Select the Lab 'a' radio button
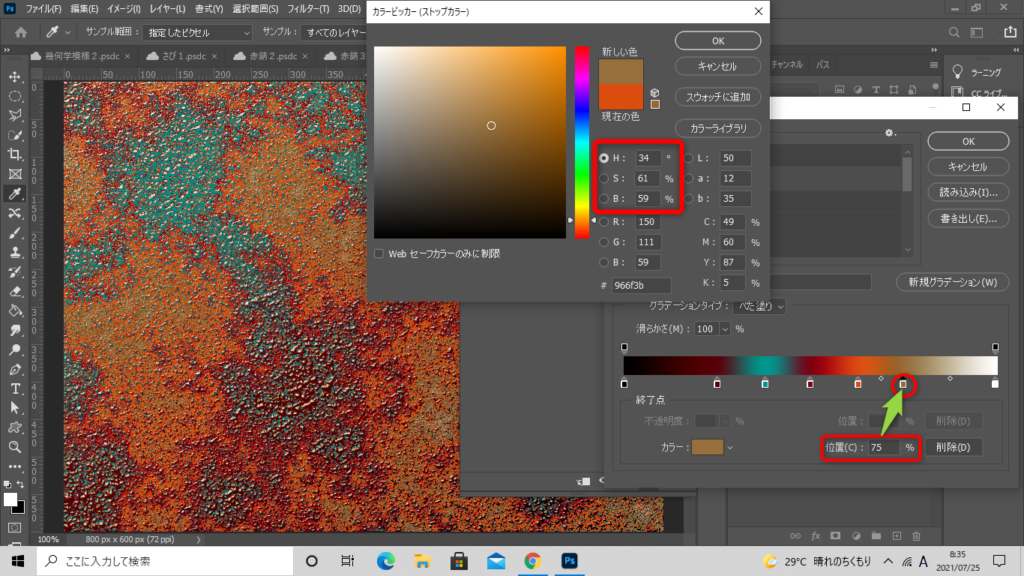This screenshot has height=576, width=1024. coord(689,178)
